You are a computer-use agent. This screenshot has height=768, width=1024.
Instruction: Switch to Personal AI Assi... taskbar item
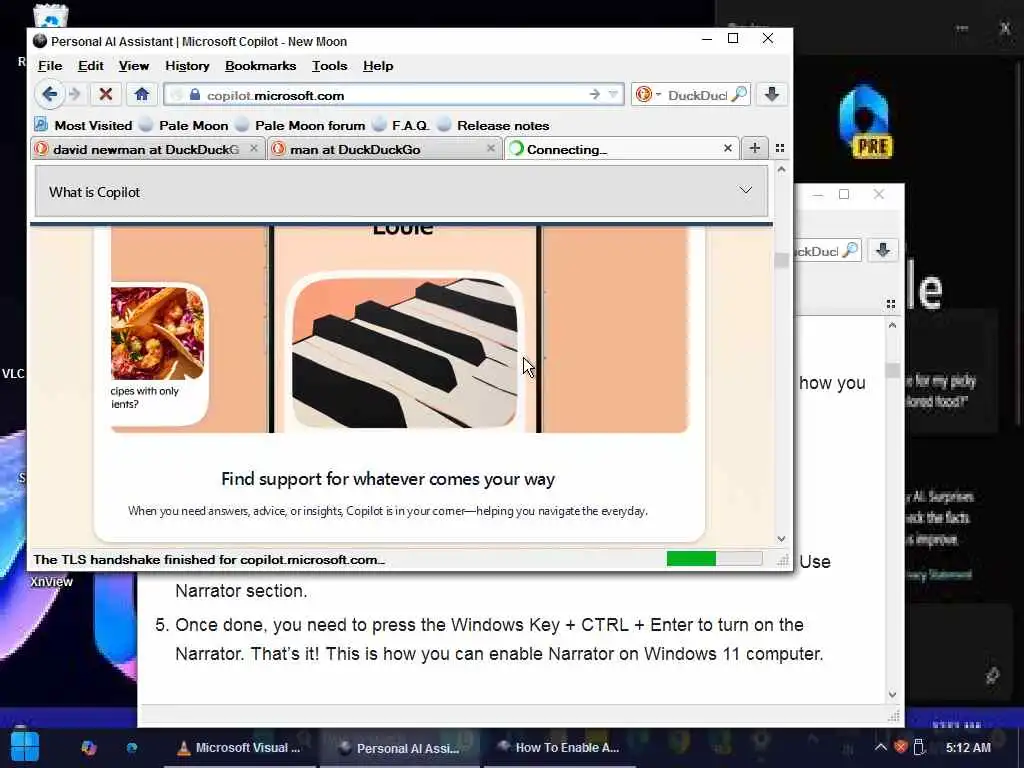click(399, 748)
